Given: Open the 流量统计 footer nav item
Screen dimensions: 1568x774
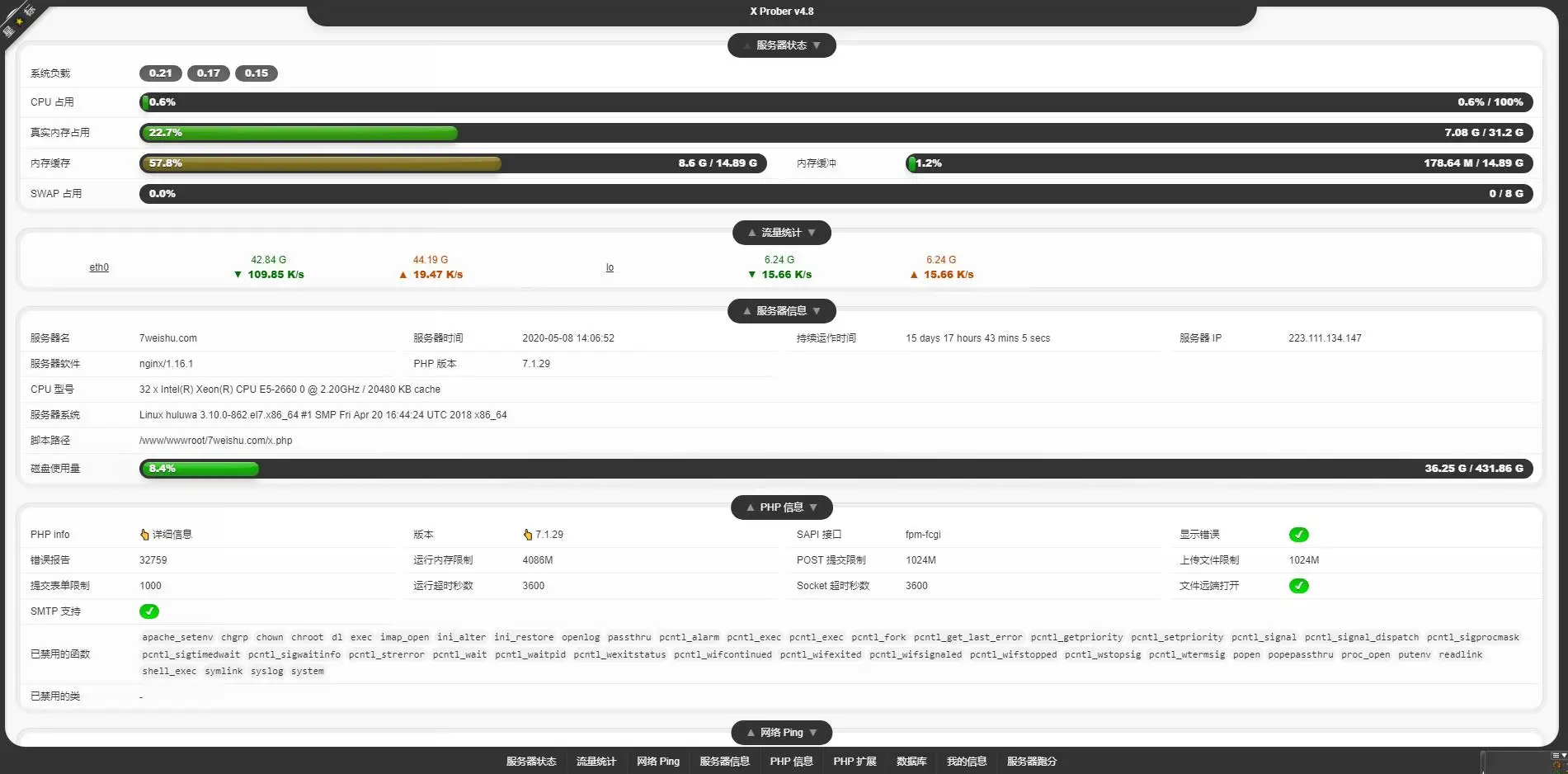Looking at the screenshot, I should (x=596, y=762).
